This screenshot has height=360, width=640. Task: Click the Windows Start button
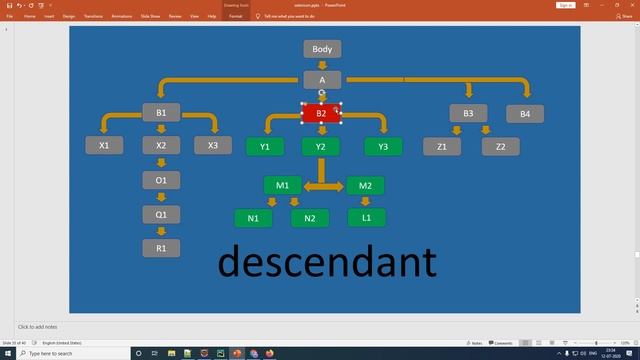coord(8,353)
